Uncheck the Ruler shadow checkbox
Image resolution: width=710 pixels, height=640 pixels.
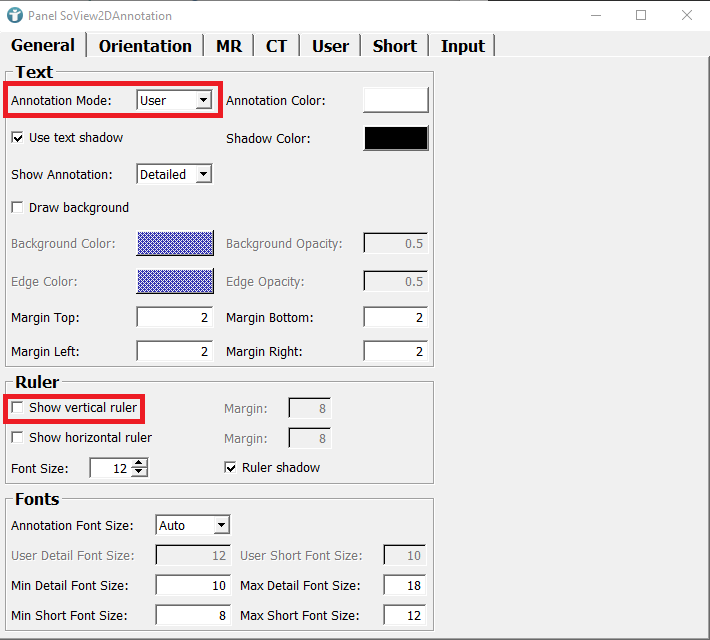231,468
